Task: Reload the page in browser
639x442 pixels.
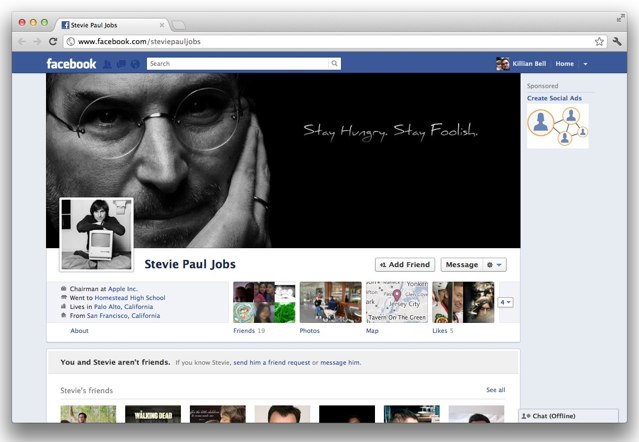Action: click(53, 42)
